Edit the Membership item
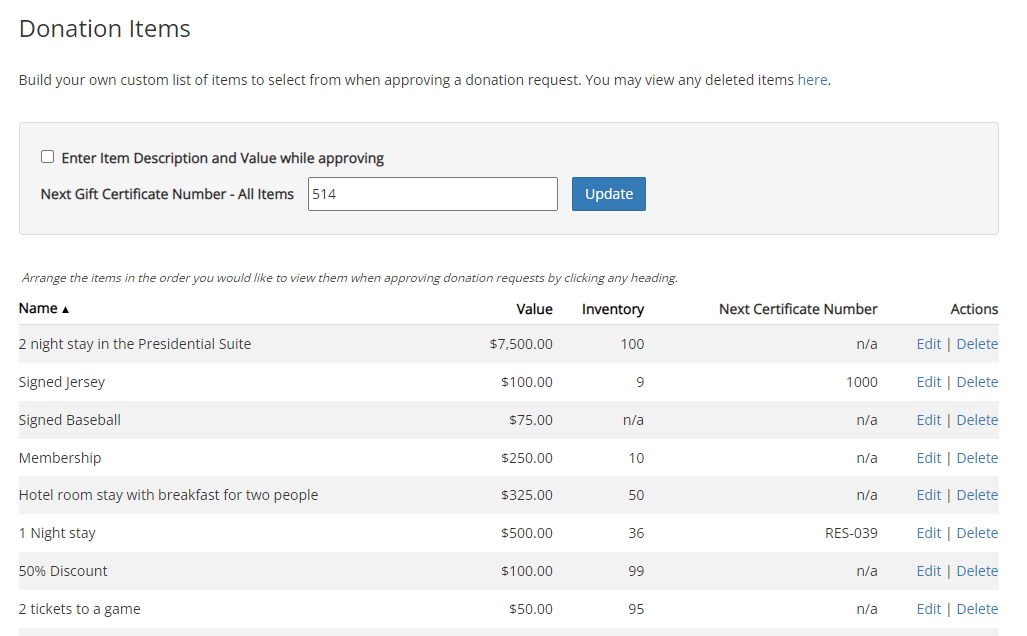1027x636 pixels. (x=928, y=457)
